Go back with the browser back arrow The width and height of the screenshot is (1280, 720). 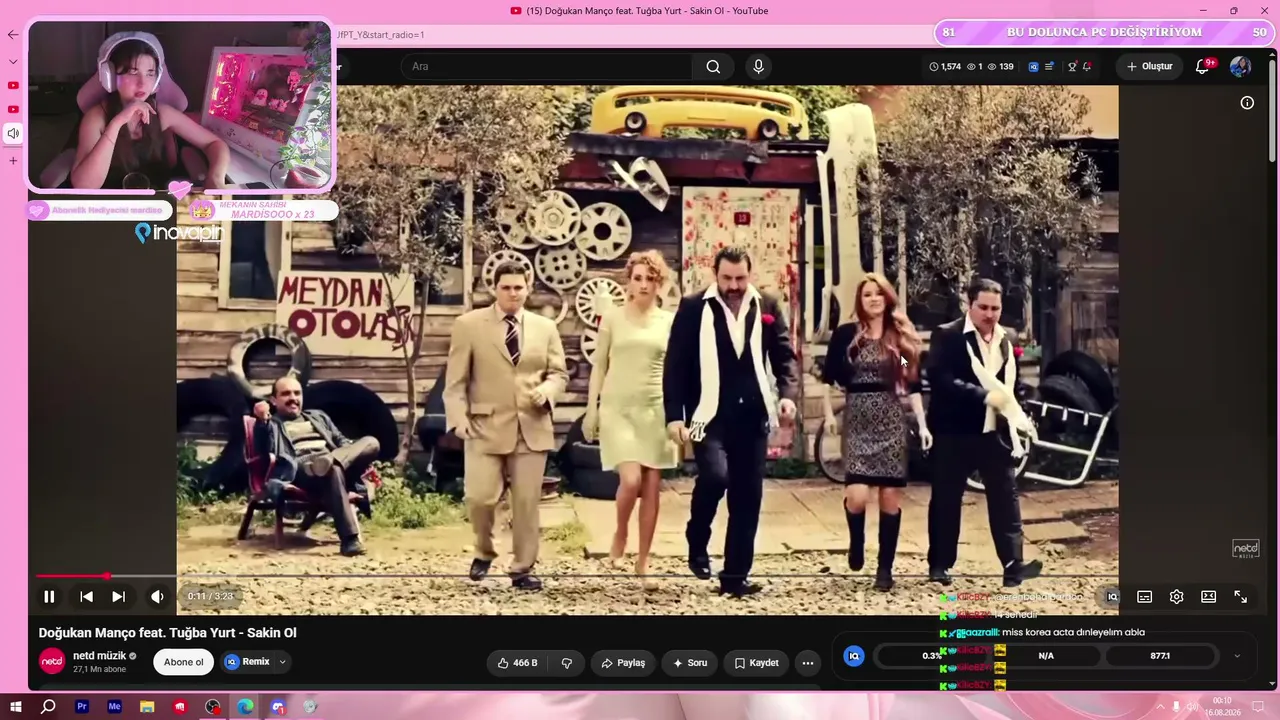(13, 35)
